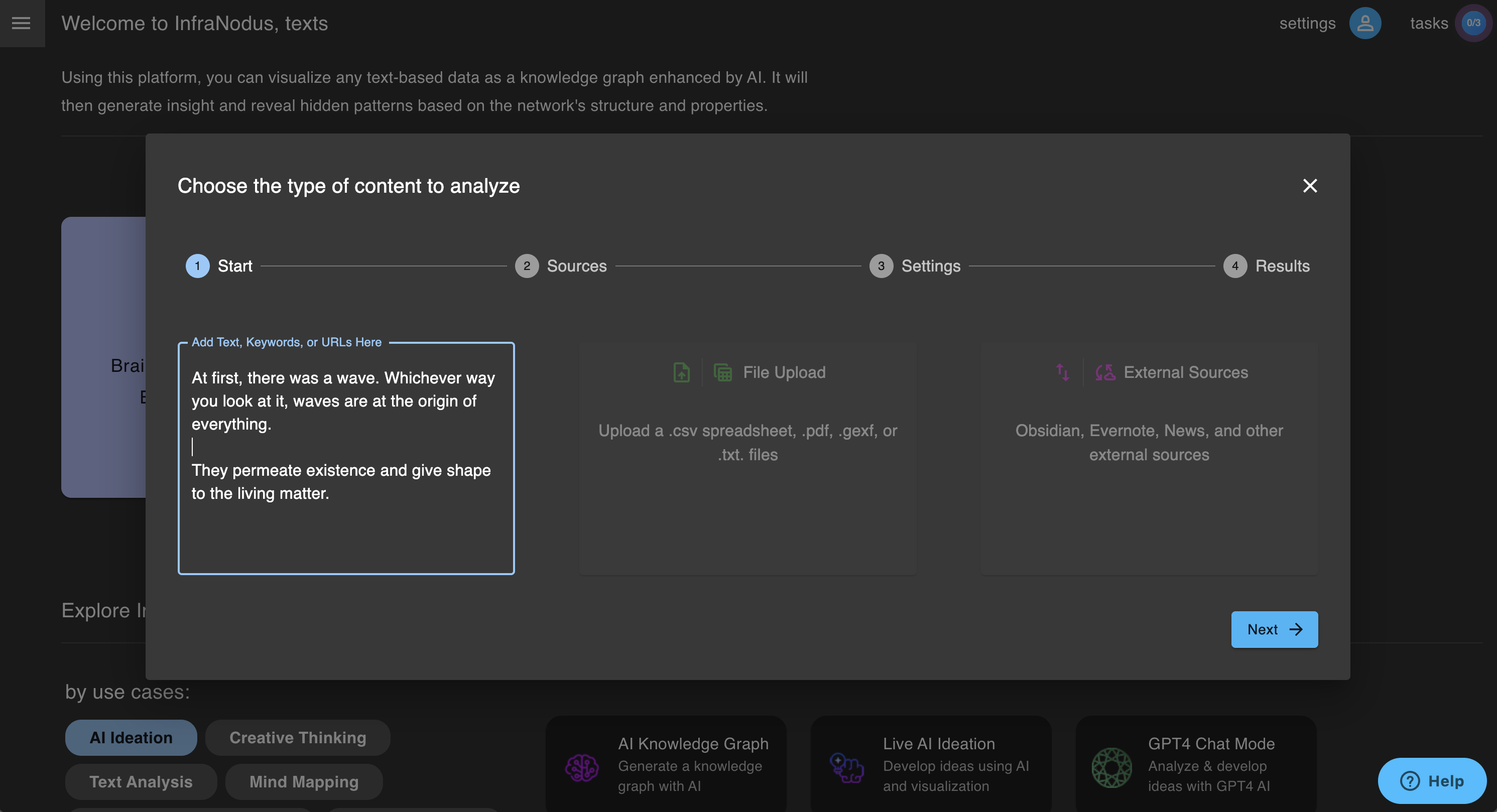Go to the Results step
This screenshot has width=1497, height=812.
click(1267, 266)
